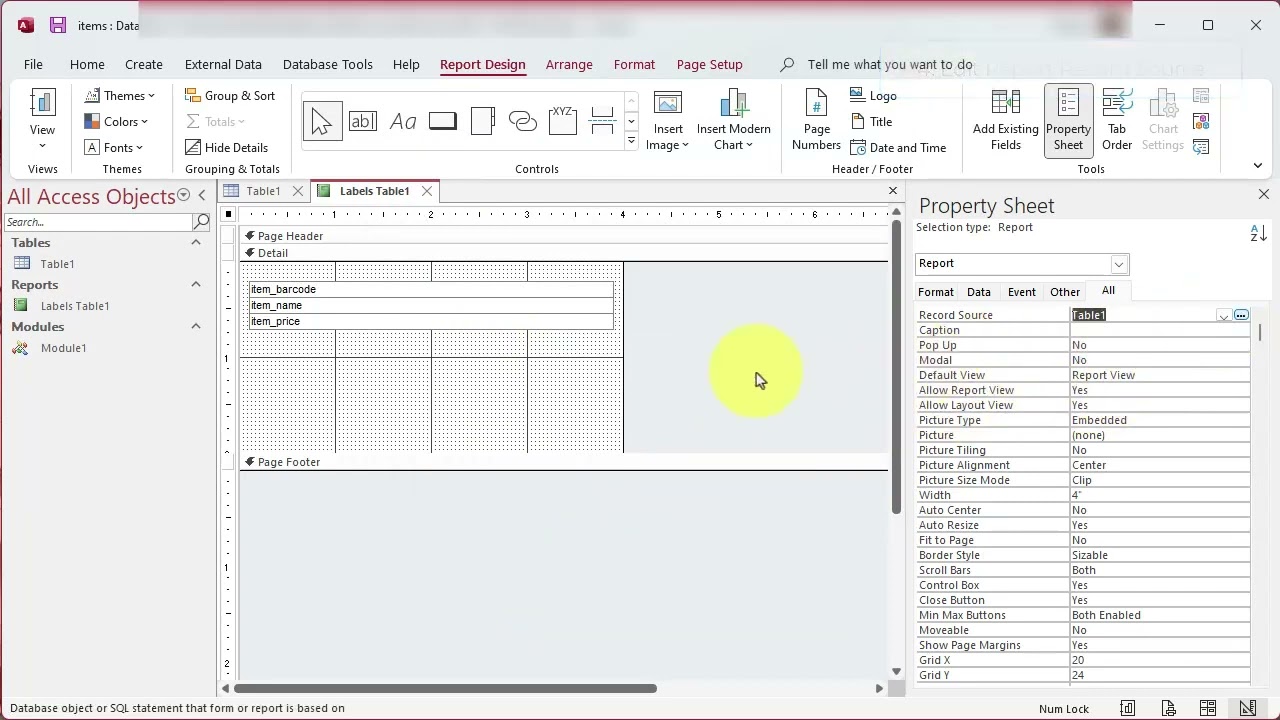Image resolution: width=1280 pixels, height=720 pixels.
Task: Open the Record Source dropdown arrow
Action: [1223, 316]
